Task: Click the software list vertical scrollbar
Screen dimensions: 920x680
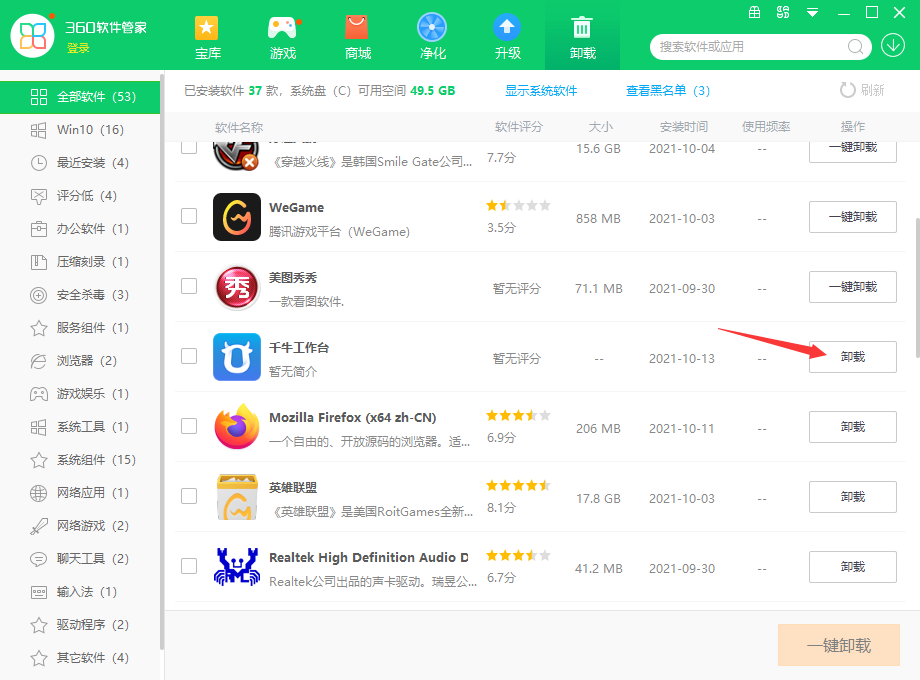Action: [x=917, y=287]
